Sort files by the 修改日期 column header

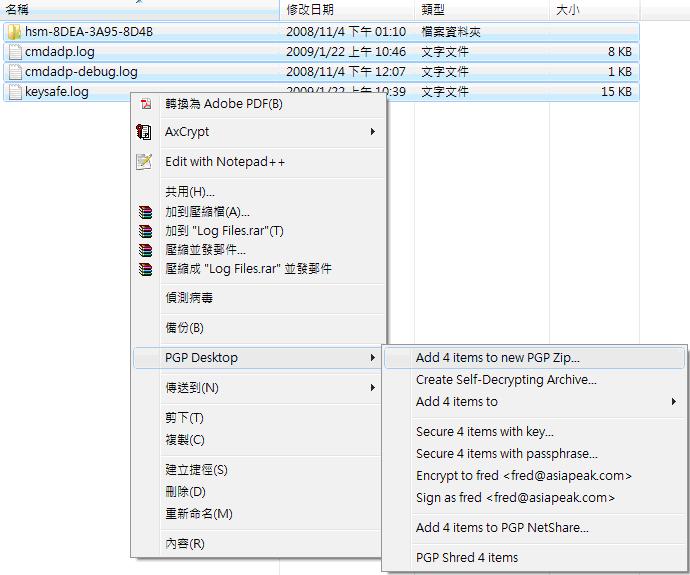point(310,9)
